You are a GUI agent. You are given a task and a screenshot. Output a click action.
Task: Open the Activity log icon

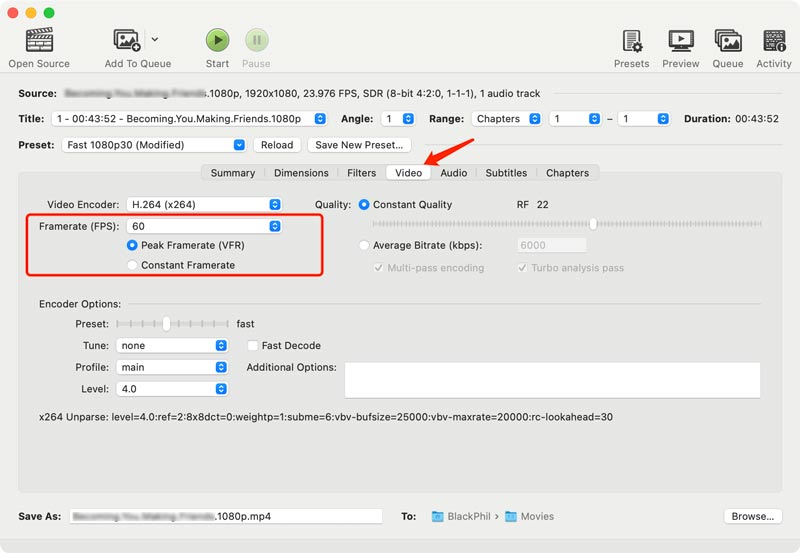coord(774,41)
